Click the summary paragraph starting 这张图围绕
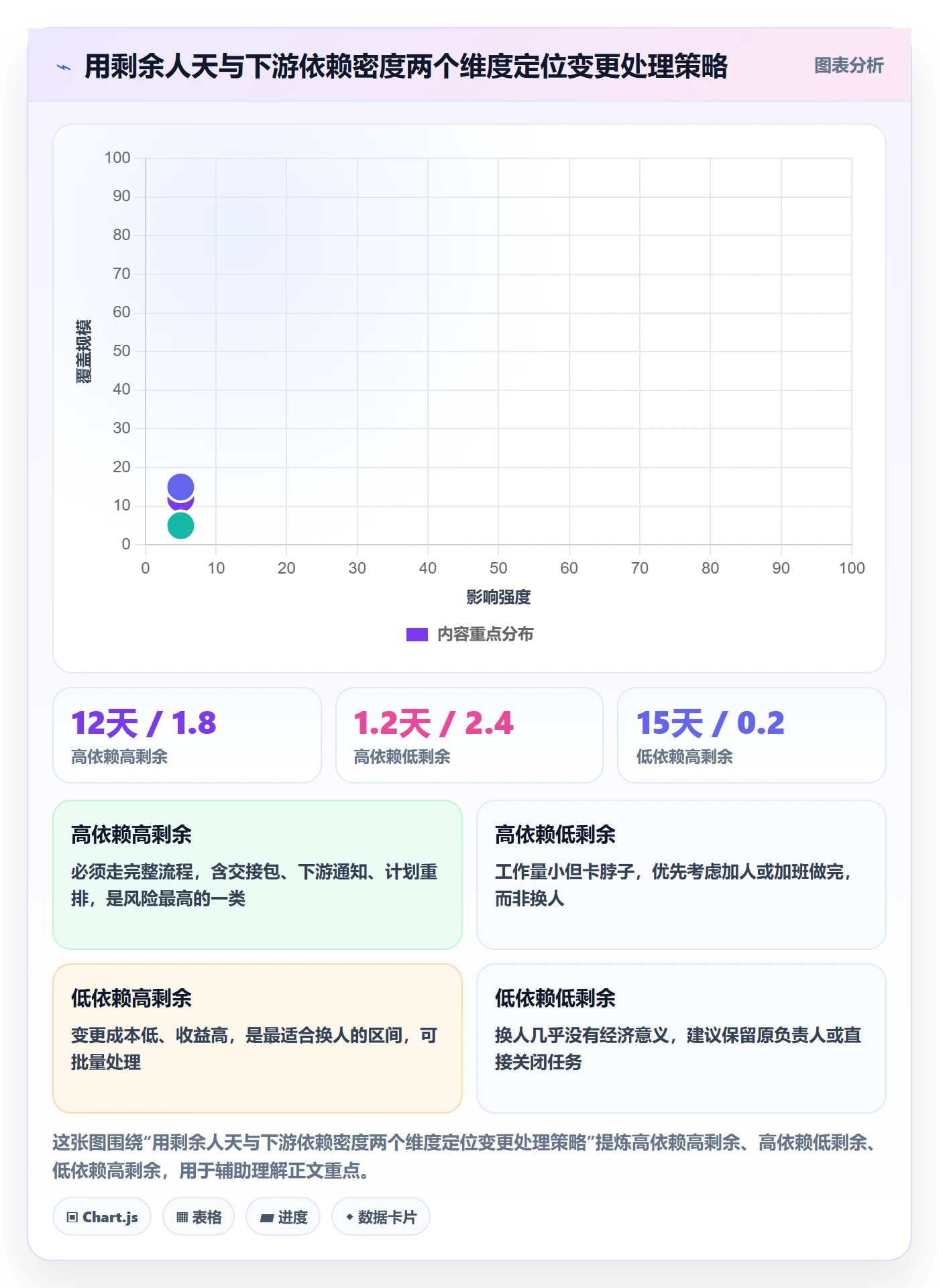 466,1157
